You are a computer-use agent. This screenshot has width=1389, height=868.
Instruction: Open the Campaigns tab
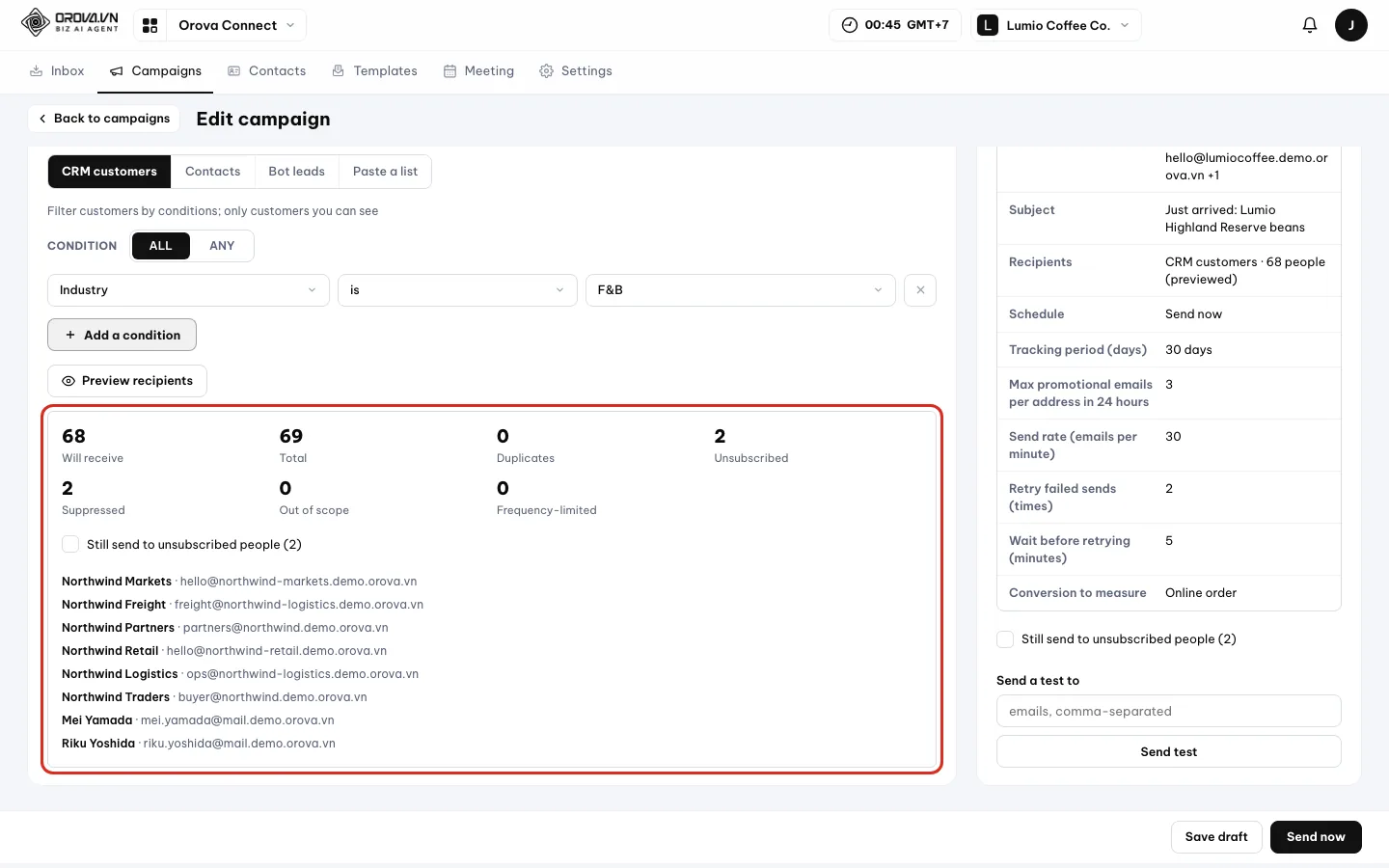155,71
